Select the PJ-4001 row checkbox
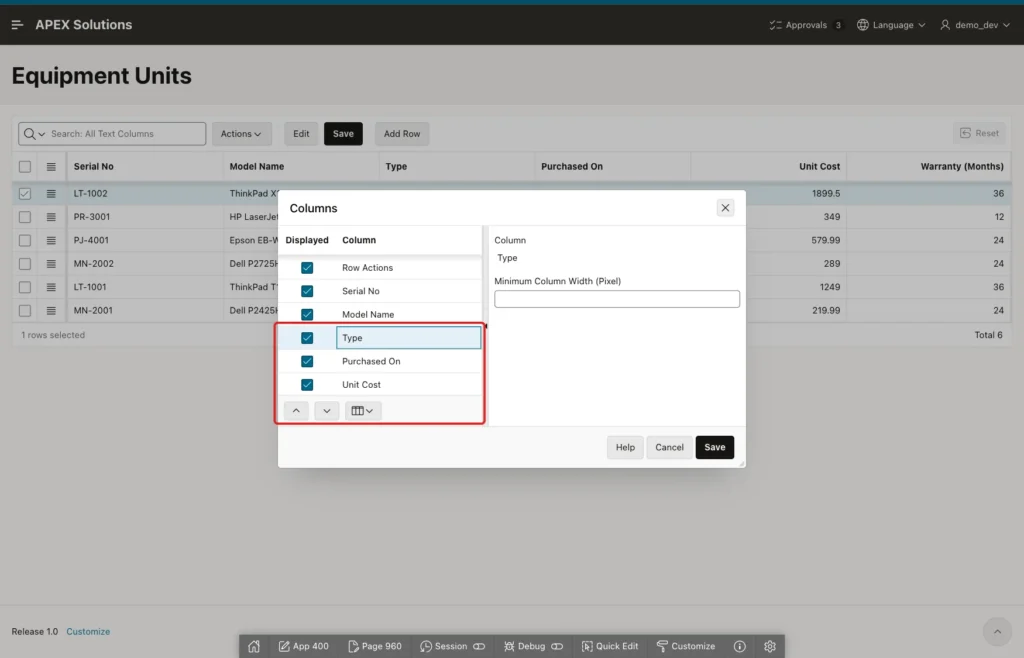This screenshot has height=658, width=1024. coord(25,240)
